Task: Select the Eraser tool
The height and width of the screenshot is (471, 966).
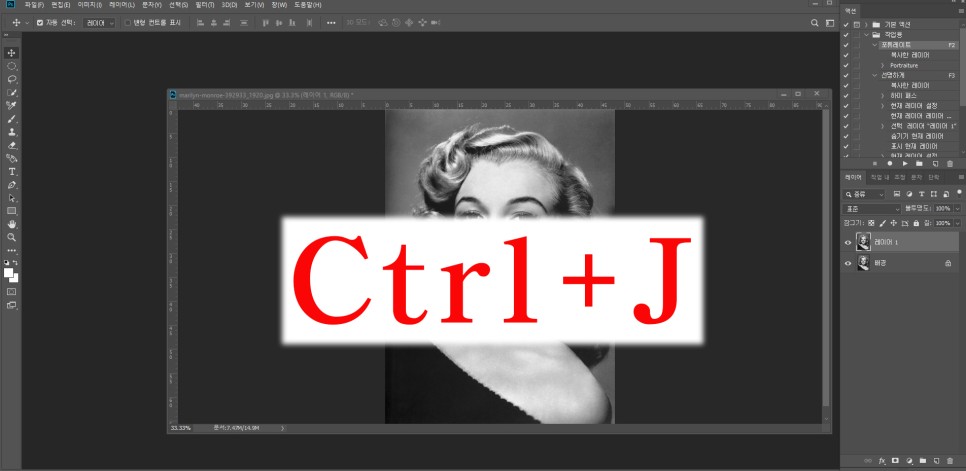Action: point(12,145)
